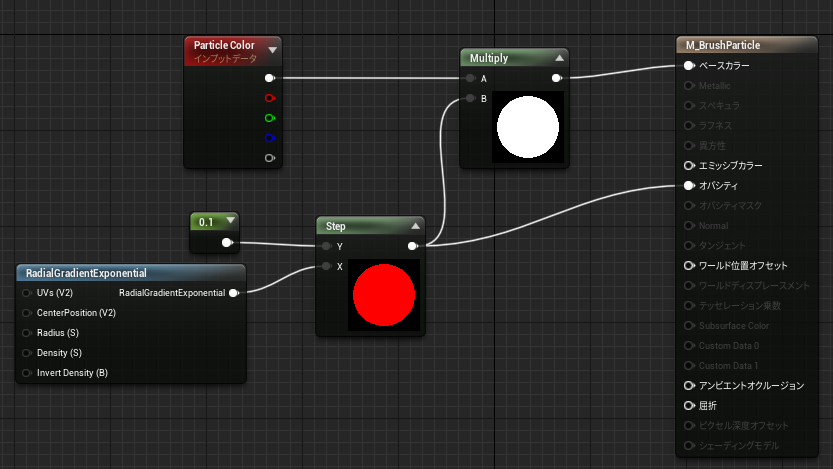Click the UVs (V2) input pin
The height and width of the screenshot is (469, 833).
pos(27,293)
